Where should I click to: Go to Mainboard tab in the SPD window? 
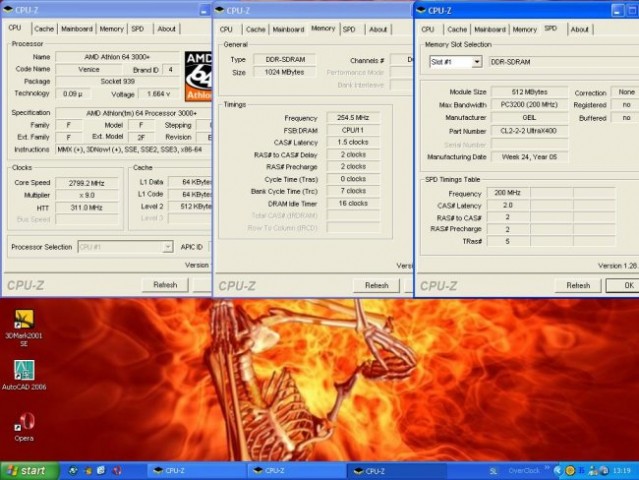(490, 29)
